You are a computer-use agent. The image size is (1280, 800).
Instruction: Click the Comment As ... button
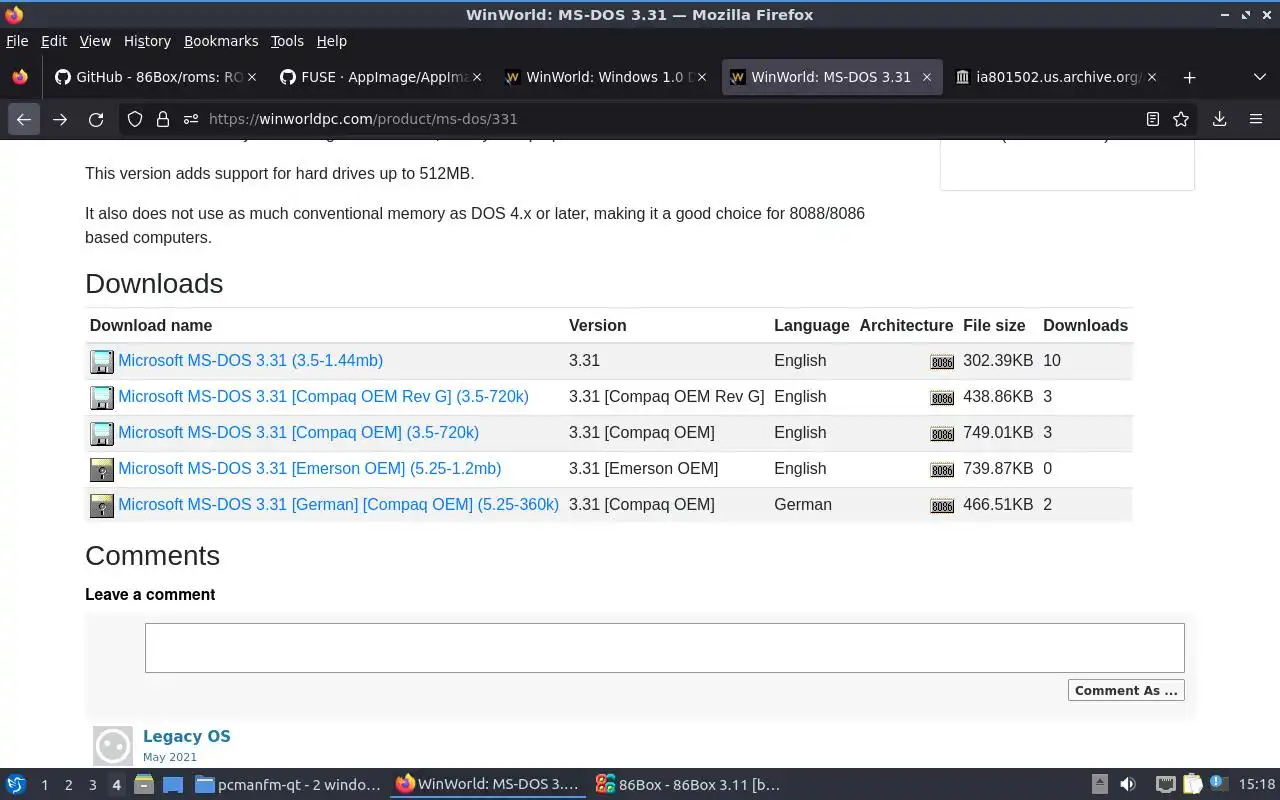click(1126, 690)
